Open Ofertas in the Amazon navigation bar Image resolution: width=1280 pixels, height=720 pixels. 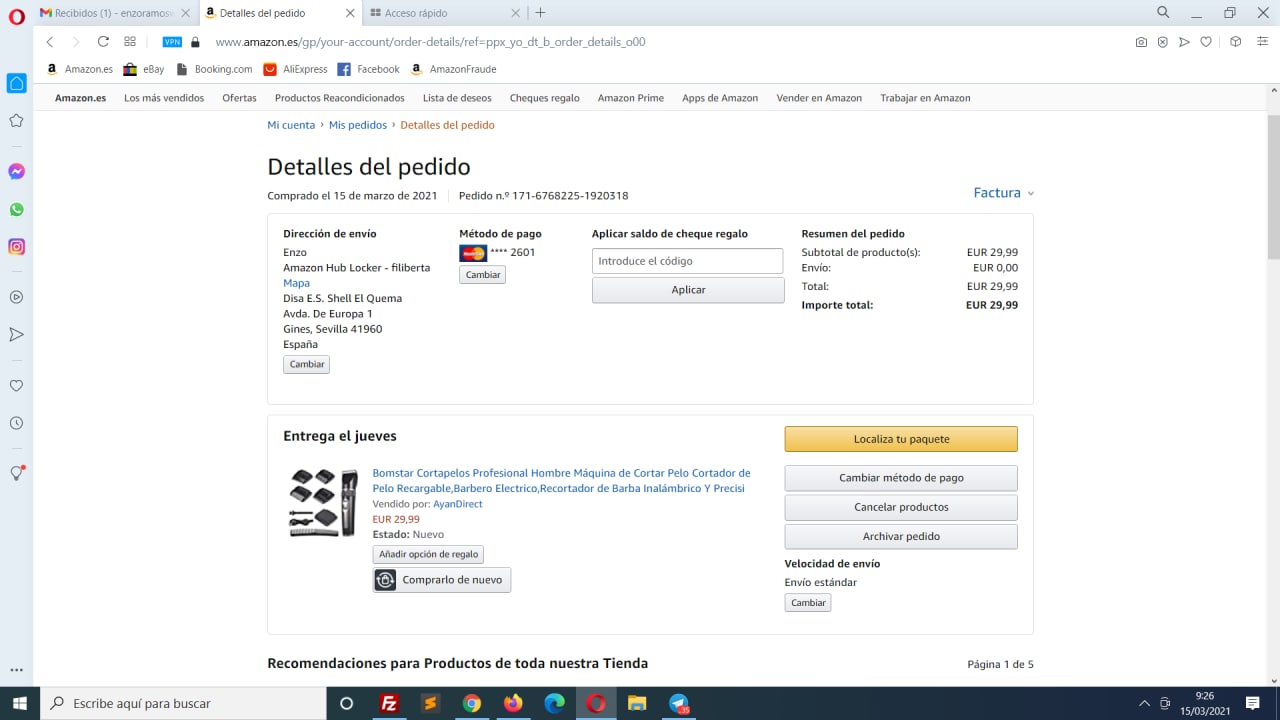[x=239, y=98]
